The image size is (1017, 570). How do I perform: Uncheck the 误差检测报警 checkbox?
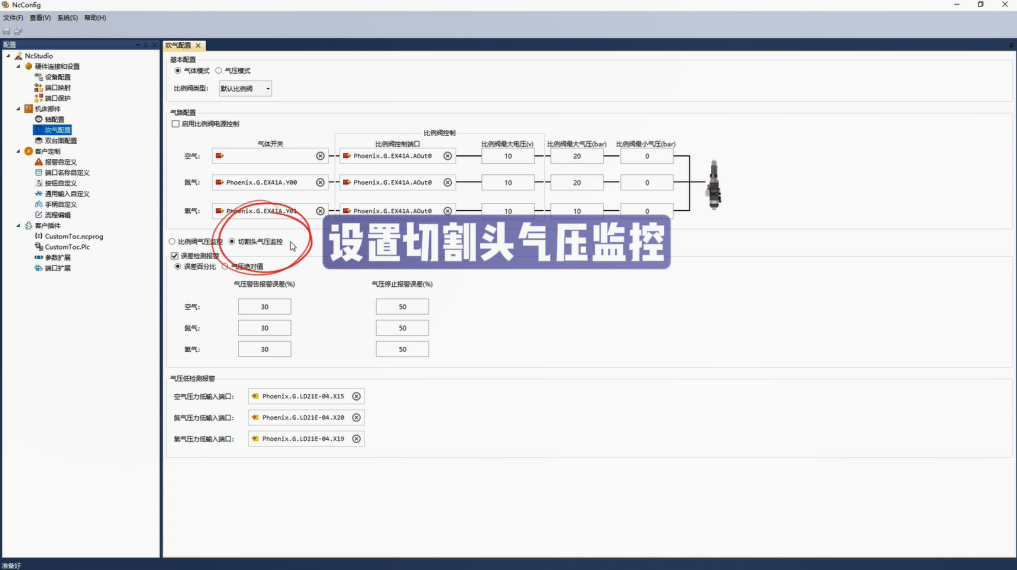tap(176, 256)
